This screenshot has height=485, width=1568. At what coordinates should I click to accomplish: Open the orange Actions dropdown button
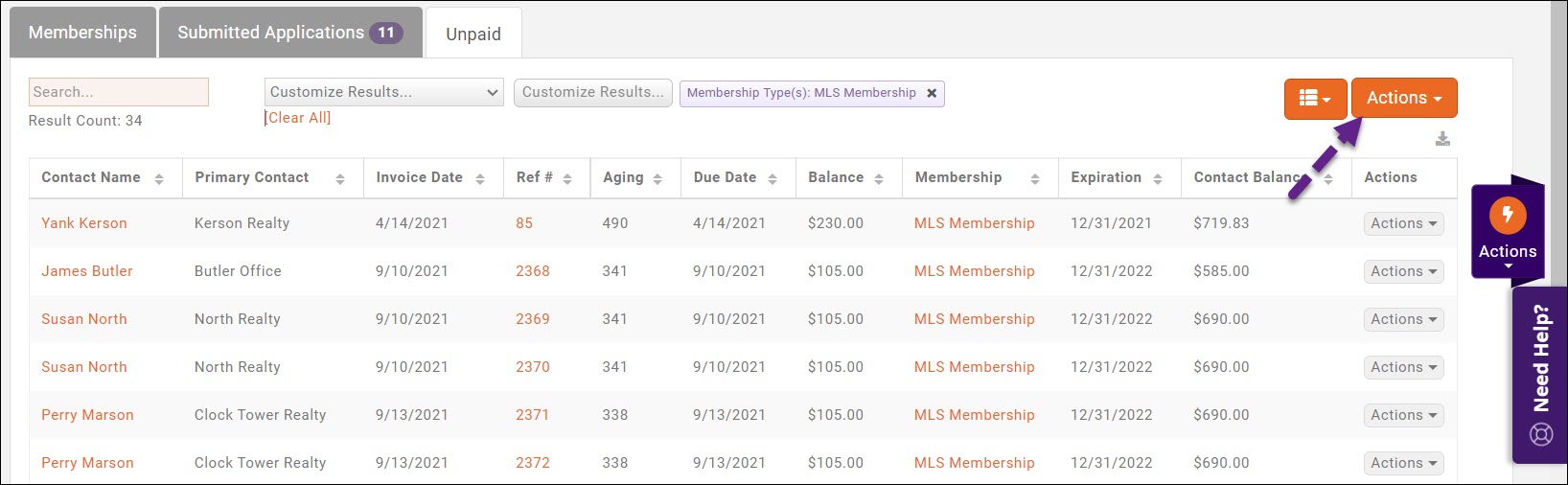pos(1403,99)
